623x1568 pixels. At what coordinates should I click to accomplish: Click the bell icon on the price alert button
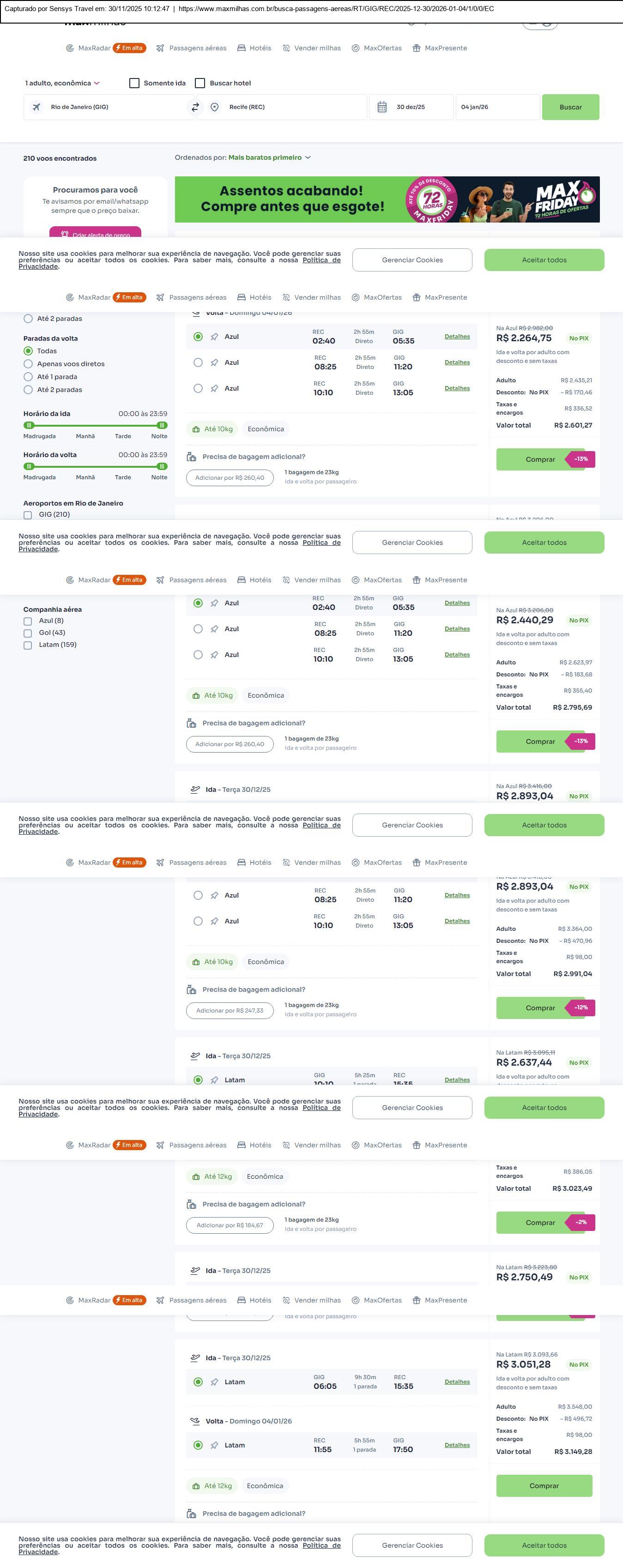pos(65,235)
